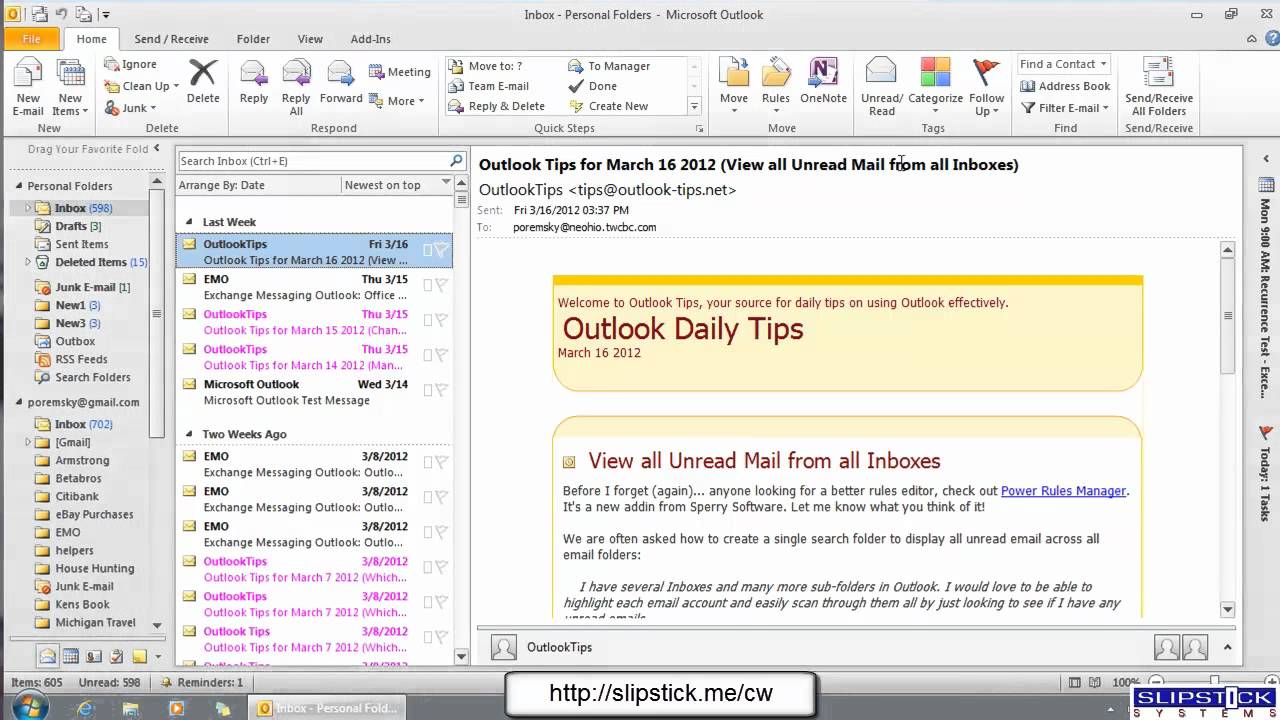Open the Address Book
1280x720 pixels.
coord(1065,86)
